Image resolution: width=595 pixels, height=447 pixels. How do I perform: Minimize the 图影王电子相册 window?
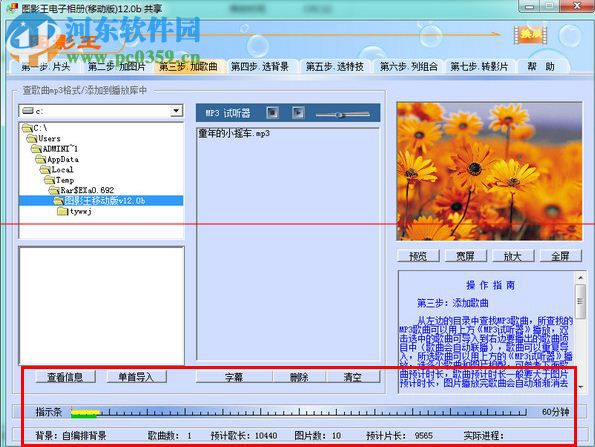coord(530,6)
